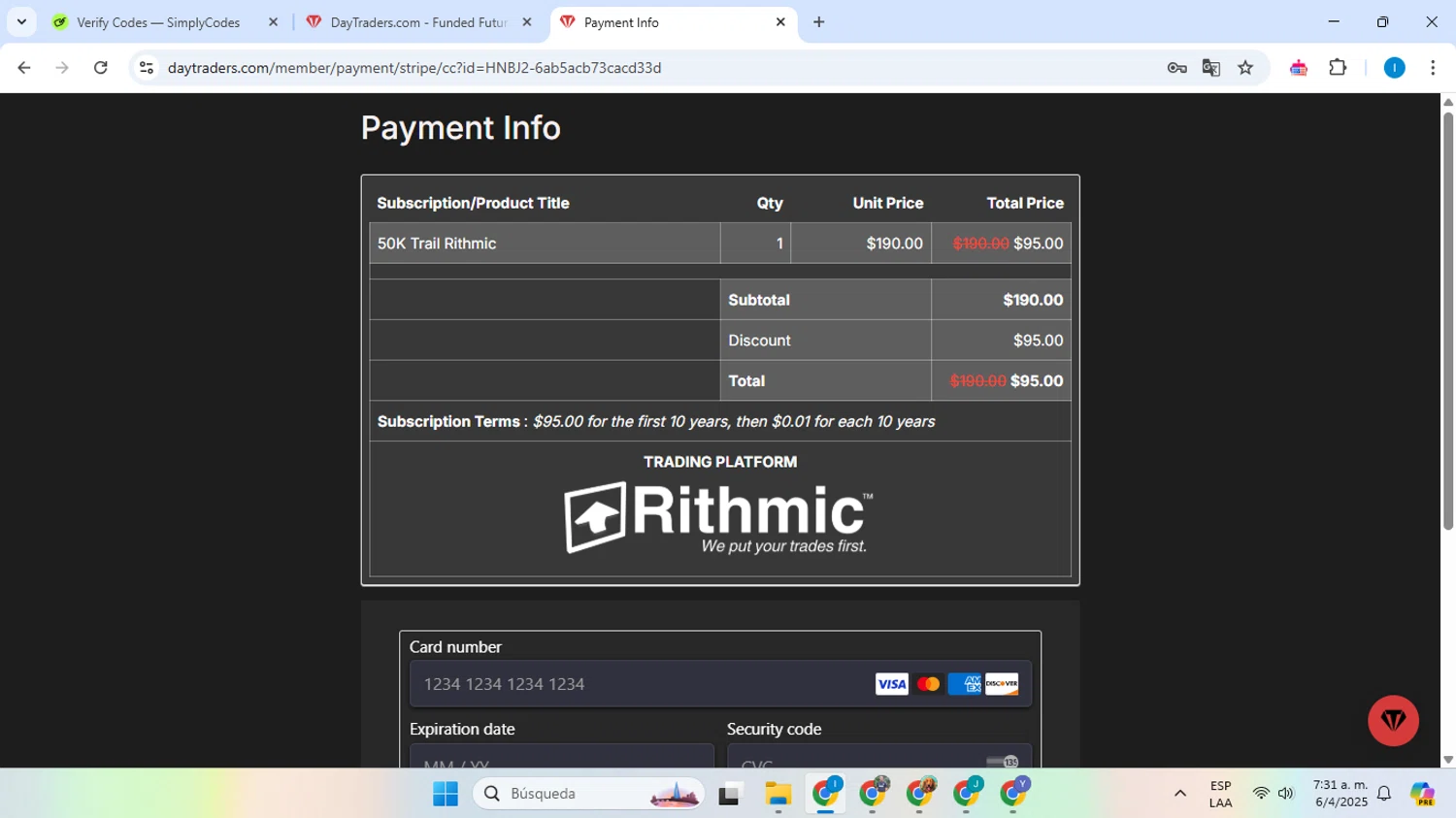The height and width of the screenshot is (818, 1456).
Task: Switch to Verify Codes — SimplyCodes tab
Action: (x=158, y=22)
